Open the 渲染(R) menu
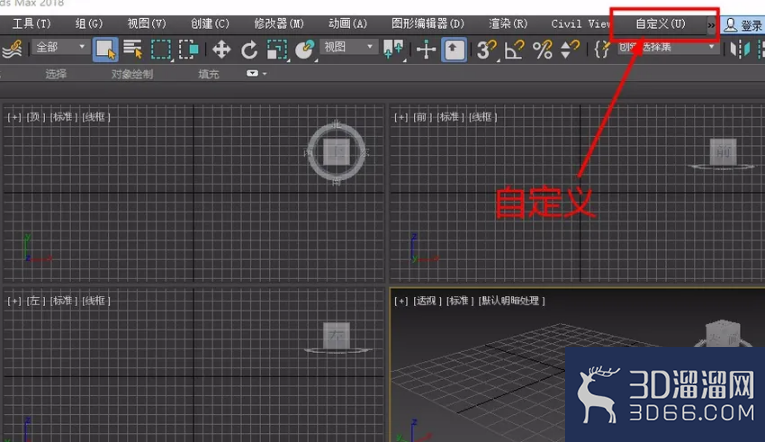 point(508,24)
